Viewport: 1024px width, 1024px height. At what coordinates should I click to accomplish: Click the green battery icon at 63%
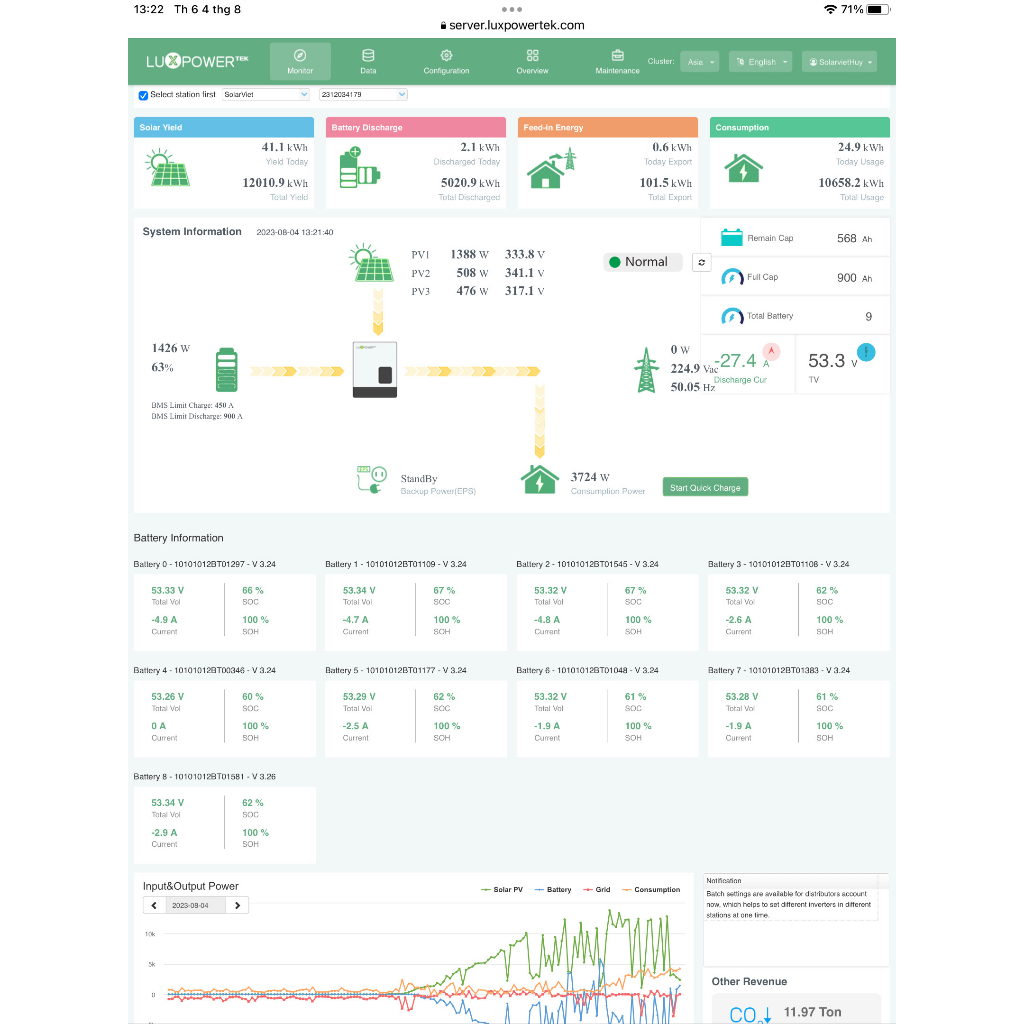point(227,370)
